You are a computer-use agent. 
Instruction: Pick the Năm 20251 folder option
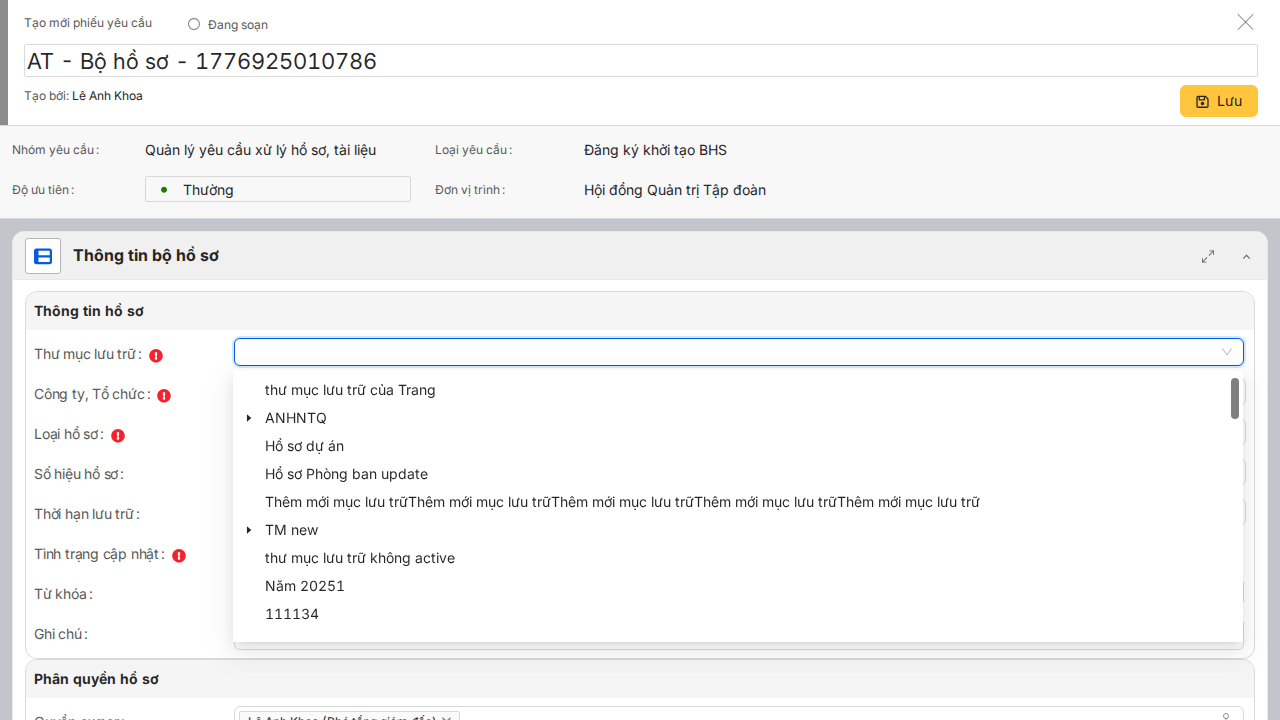click(304, 586)
